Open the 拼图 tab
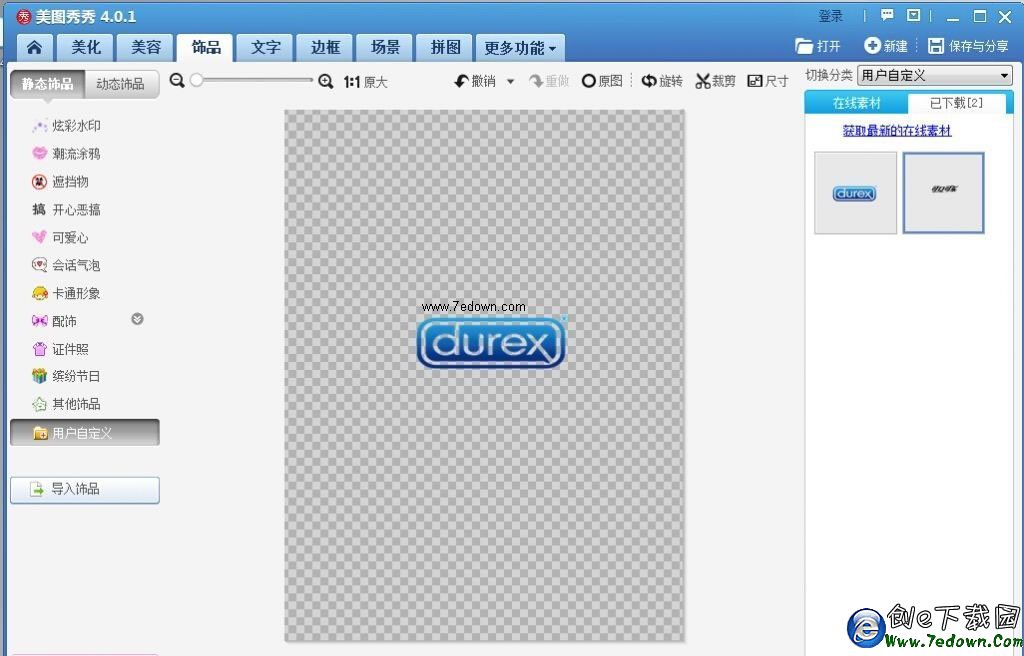This screenshot has height=656, width=1024. (445, 48)
